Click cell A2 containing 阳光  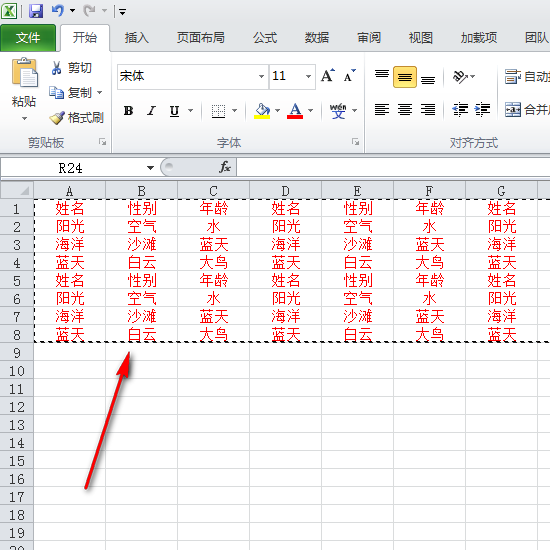pos(70,227)
